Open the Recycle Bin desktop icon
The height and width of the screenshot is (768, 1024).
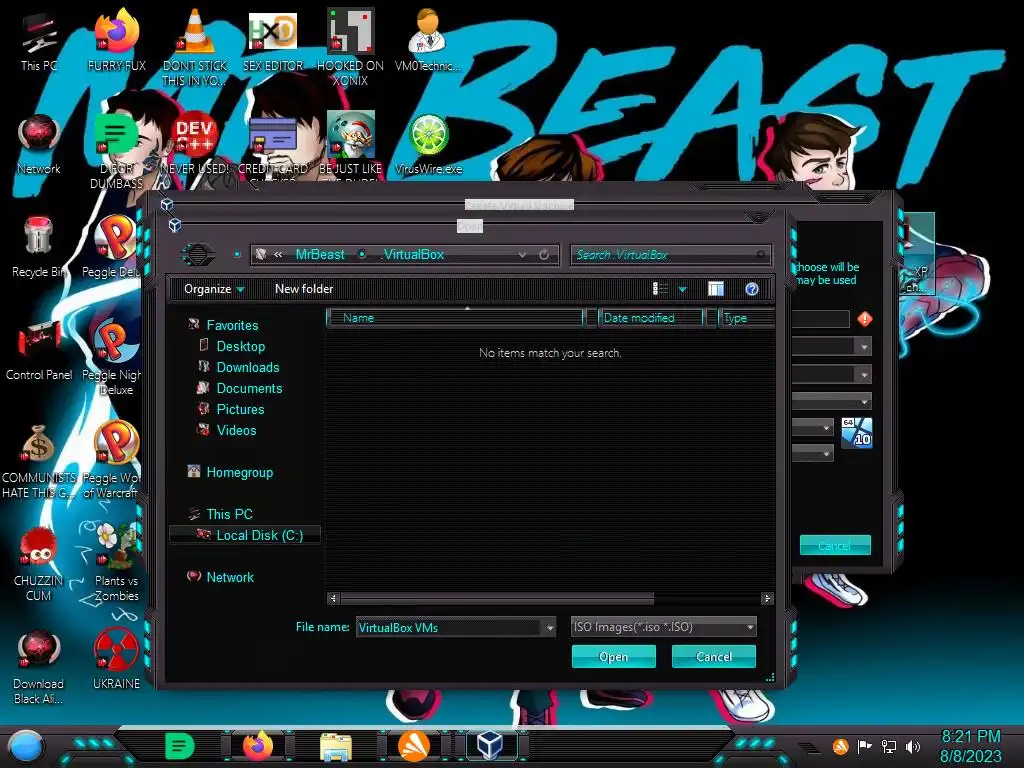[x=39, y=247]
